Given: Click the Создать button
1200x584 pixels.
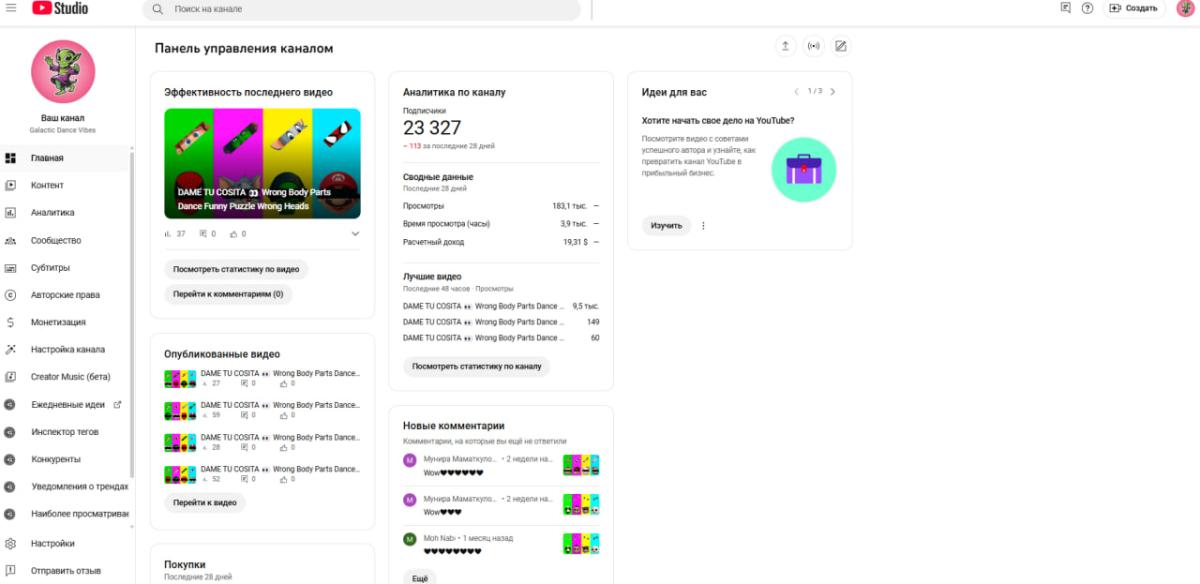Looking at the screenshot, I should (x=1134, y=8).
